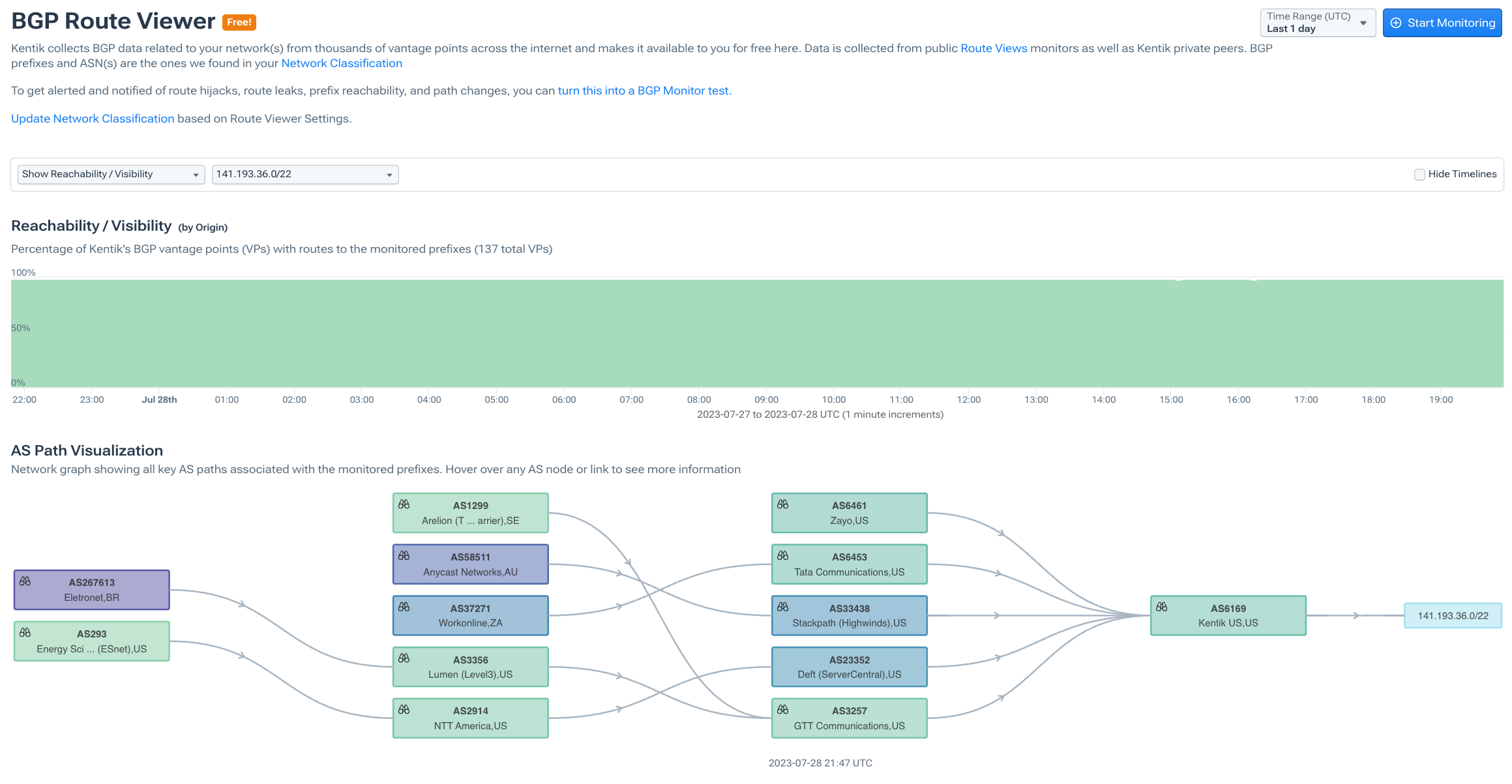The width and height of the screenshot is (1512, 784).
Task: Click the binoculars icon on AS6453 Tata Communications
Action: point(784,555)
